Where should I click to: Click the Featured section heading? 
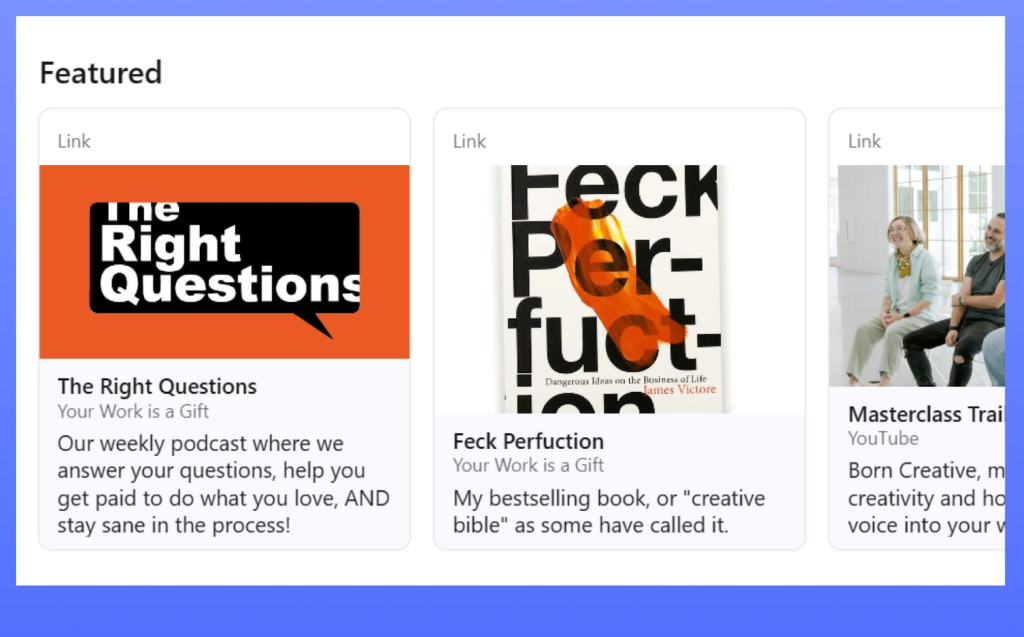pos(100,72)
